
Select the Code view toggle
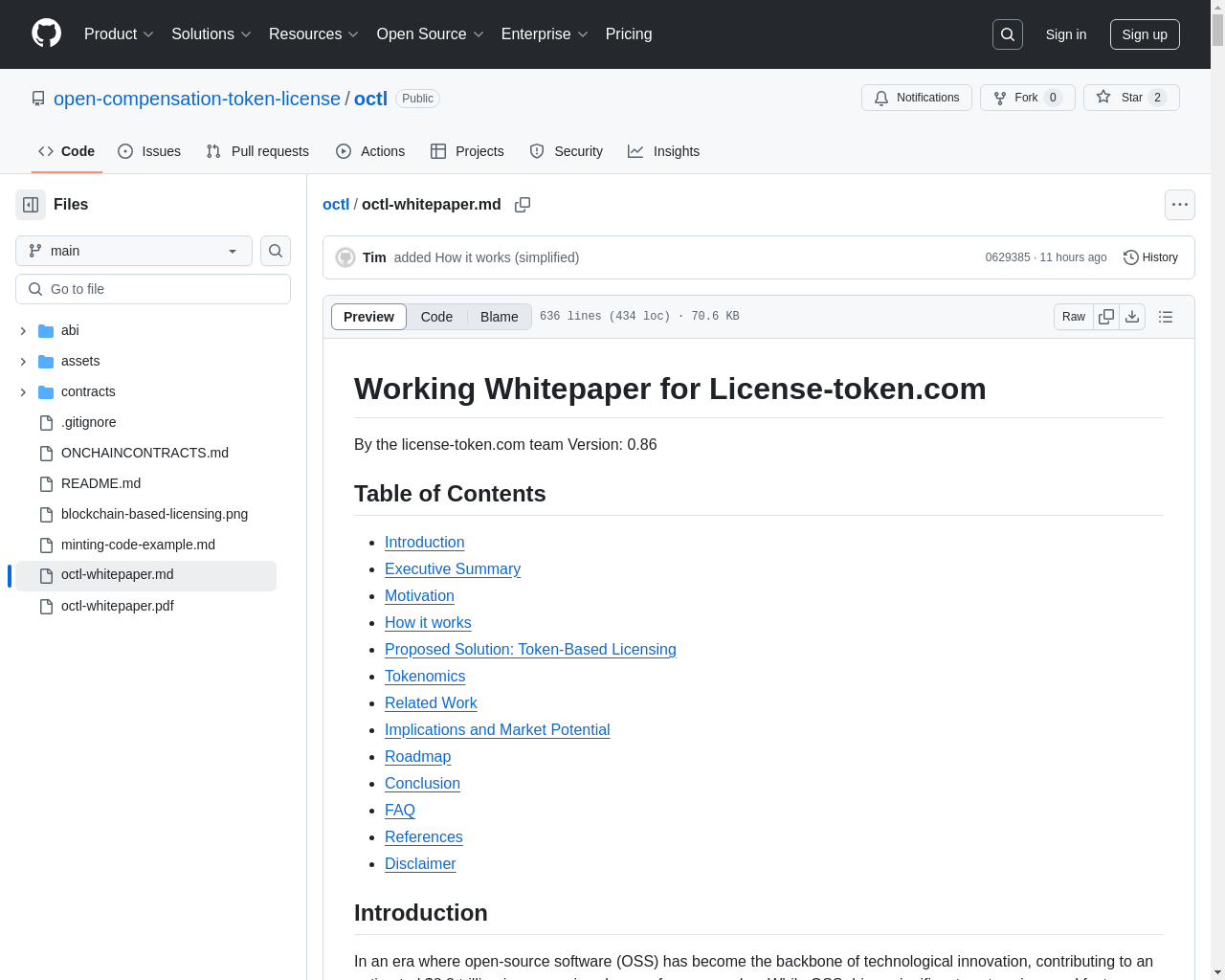click(436, 317)
